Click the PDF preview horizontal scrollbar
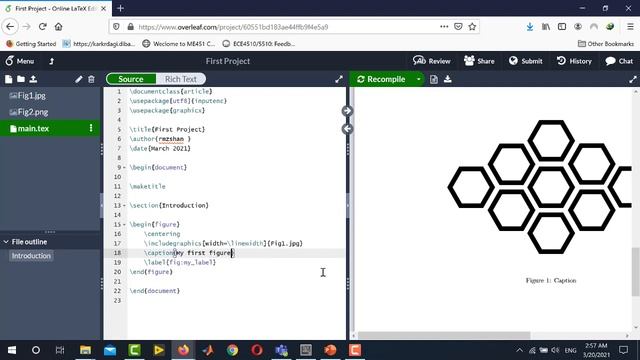The height and width of the screenshot is (360, 640). click(444, 336)
